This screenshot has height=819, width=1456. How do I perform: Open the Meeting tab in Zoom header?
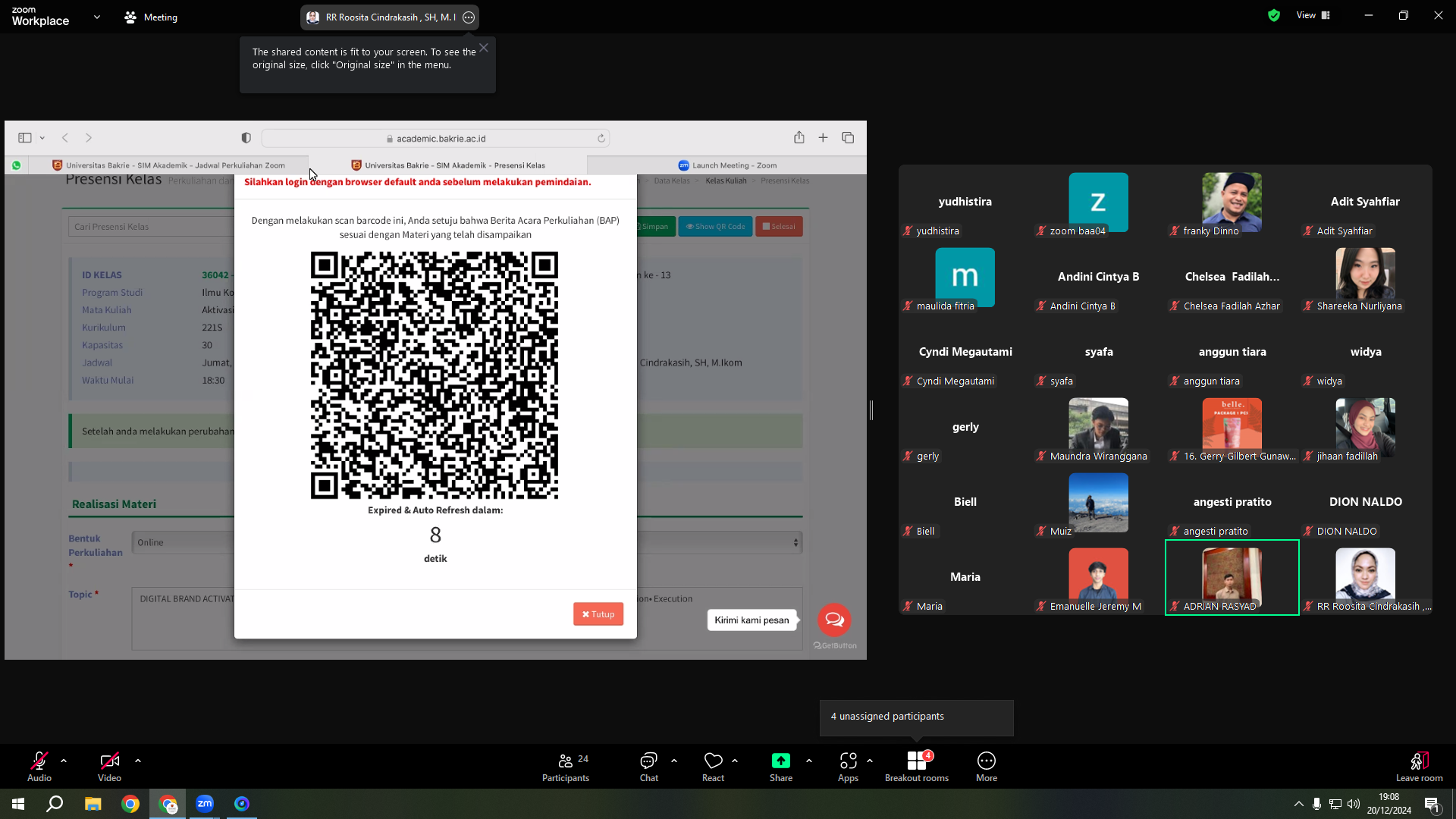pos(151,17)
